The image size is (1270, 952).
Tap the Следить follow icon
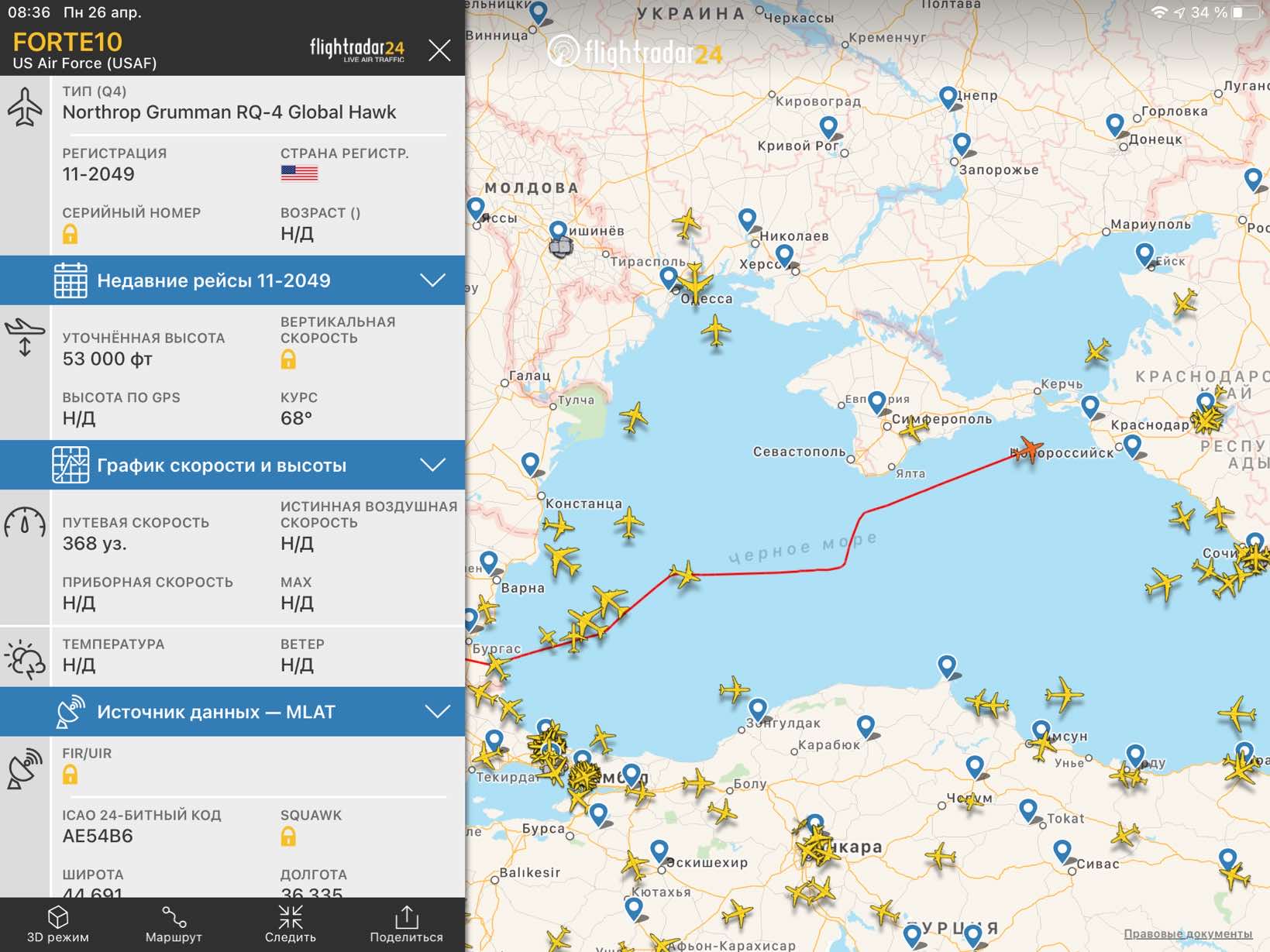click(x=291, y=924)
